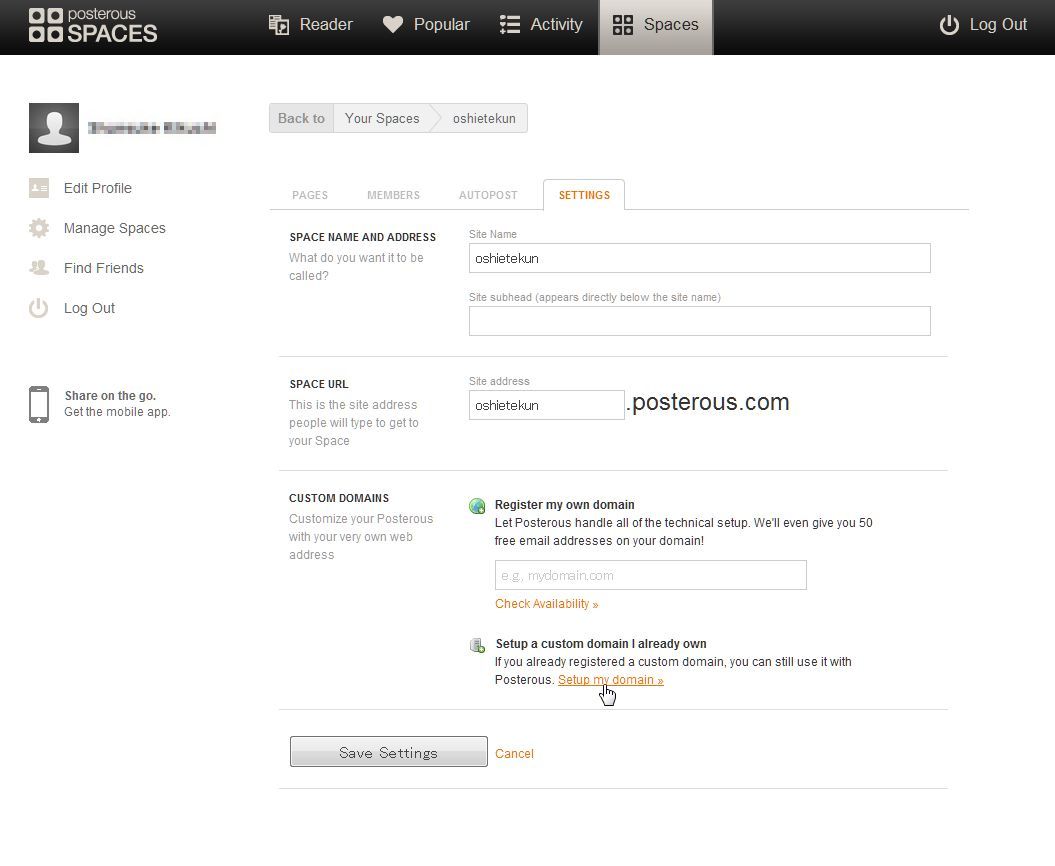
Task: Click the Activity list icon
Action: pos(510,25)
